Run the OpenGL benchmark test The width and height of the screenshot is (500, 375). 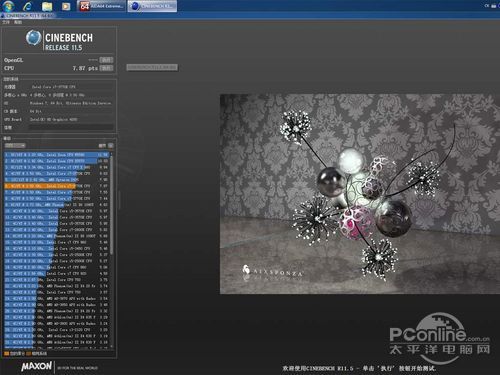pyautogui.click(x=106, y=60)
